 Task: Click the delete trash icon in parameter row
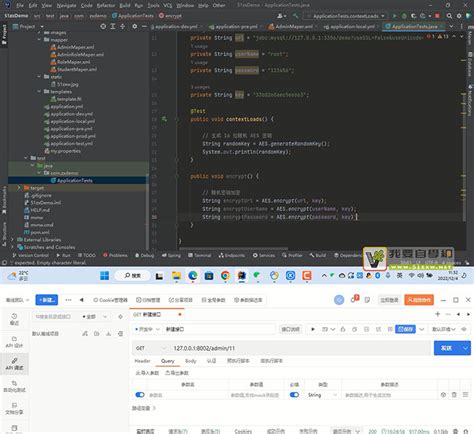coord(454,395)
